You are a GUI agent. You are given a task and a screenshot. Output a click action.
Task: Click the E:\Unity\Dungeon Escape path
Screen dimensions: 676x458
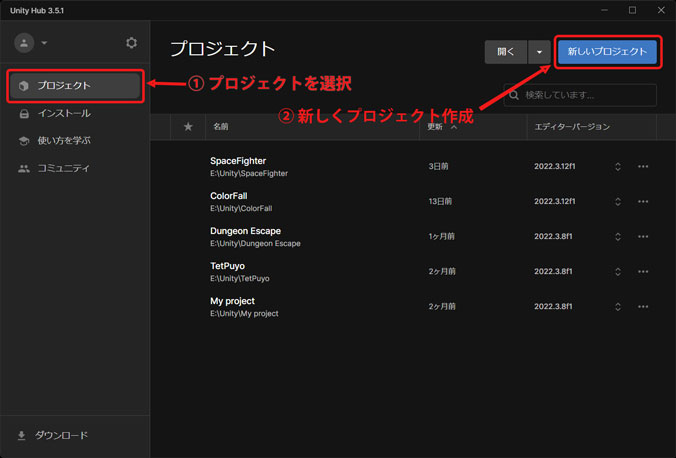[255, 243]
